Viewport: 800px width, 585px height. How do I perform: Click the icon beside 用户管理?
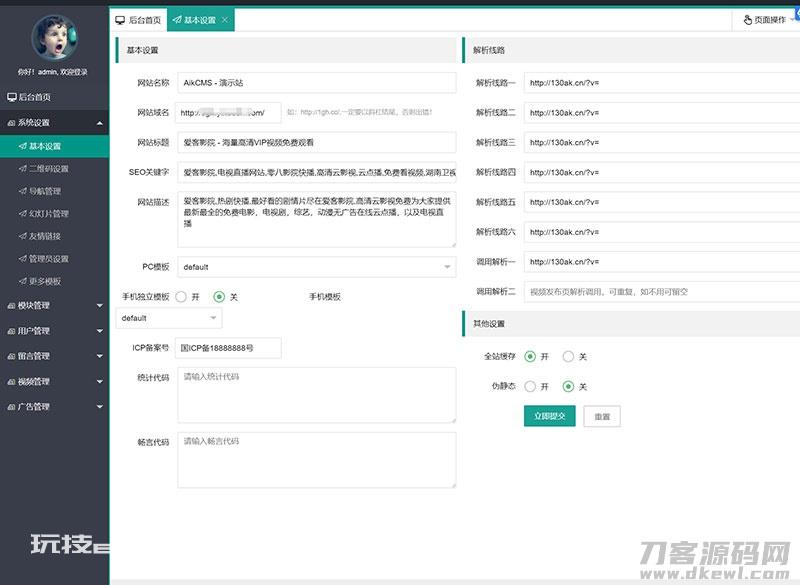(11, 331)
